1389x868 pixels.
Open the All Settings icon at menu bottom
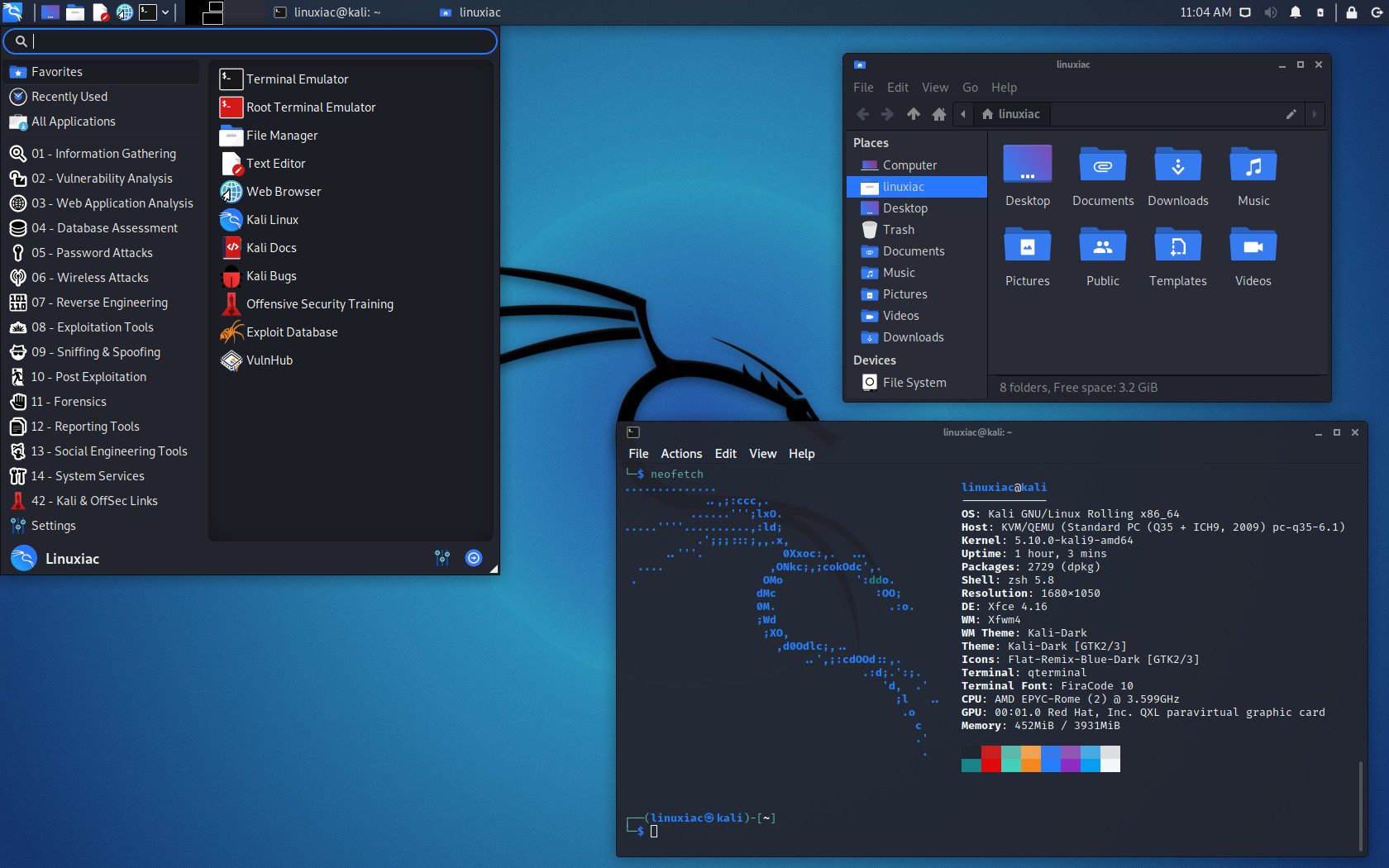click(x=442, y=558)
